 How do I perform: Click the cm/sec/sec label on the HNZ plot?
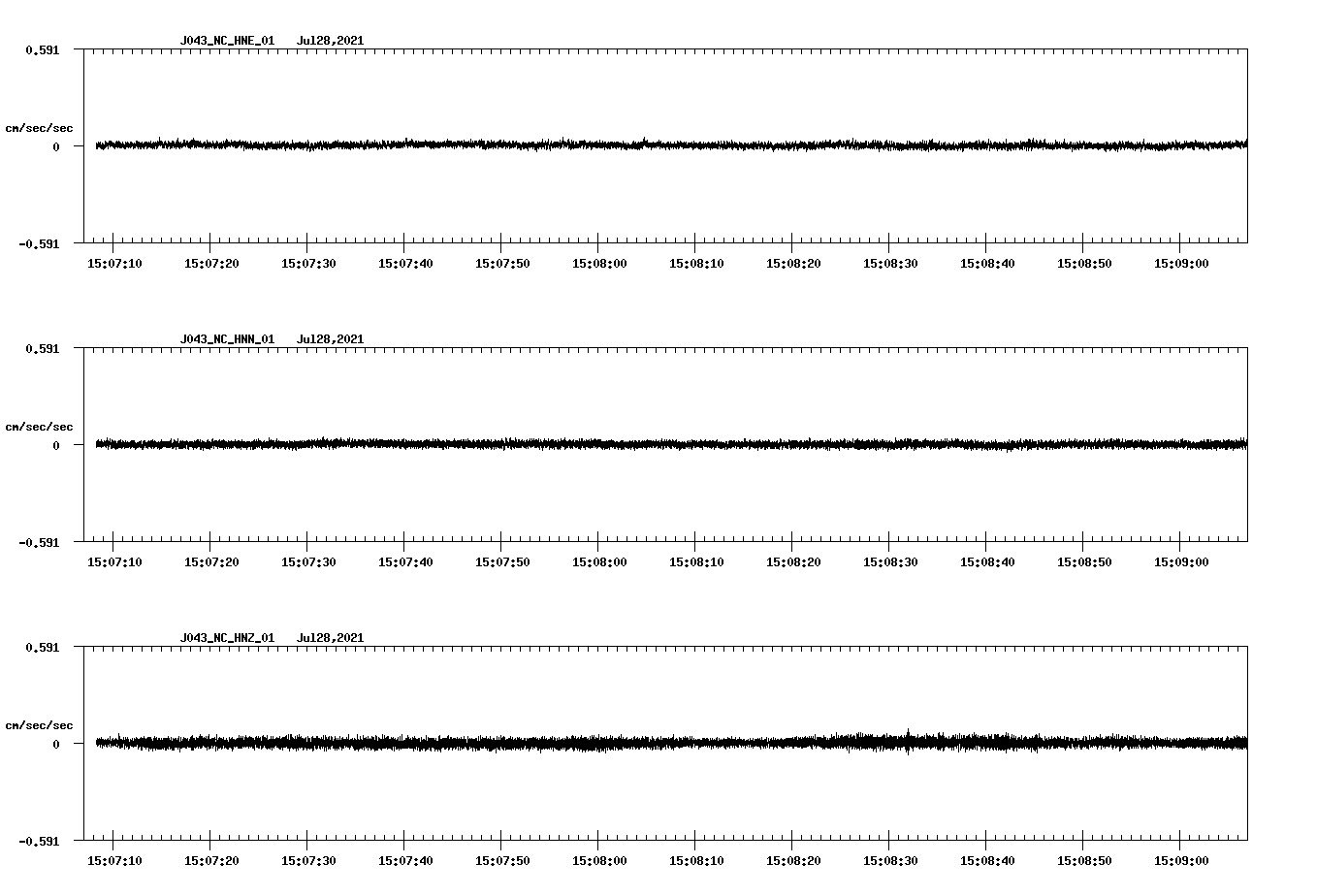click(x=39, y=723)
